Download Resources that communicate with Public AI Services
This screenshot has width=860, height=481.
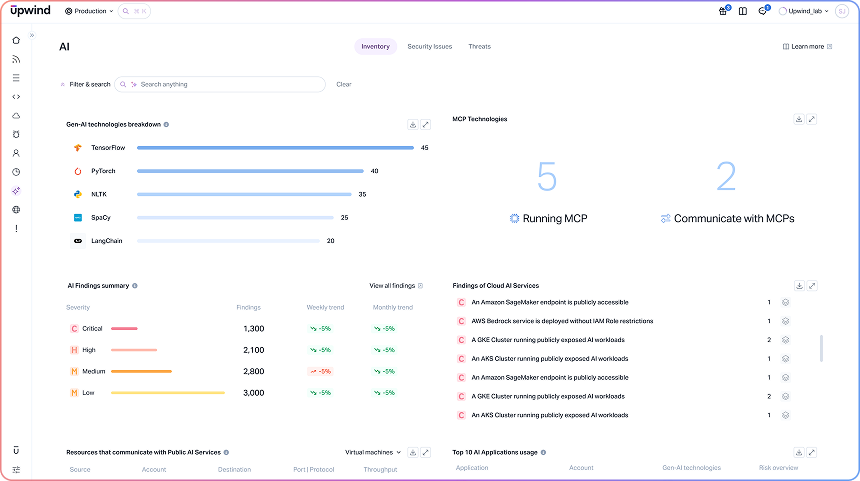pyautogui.click(x=413, y=452)
